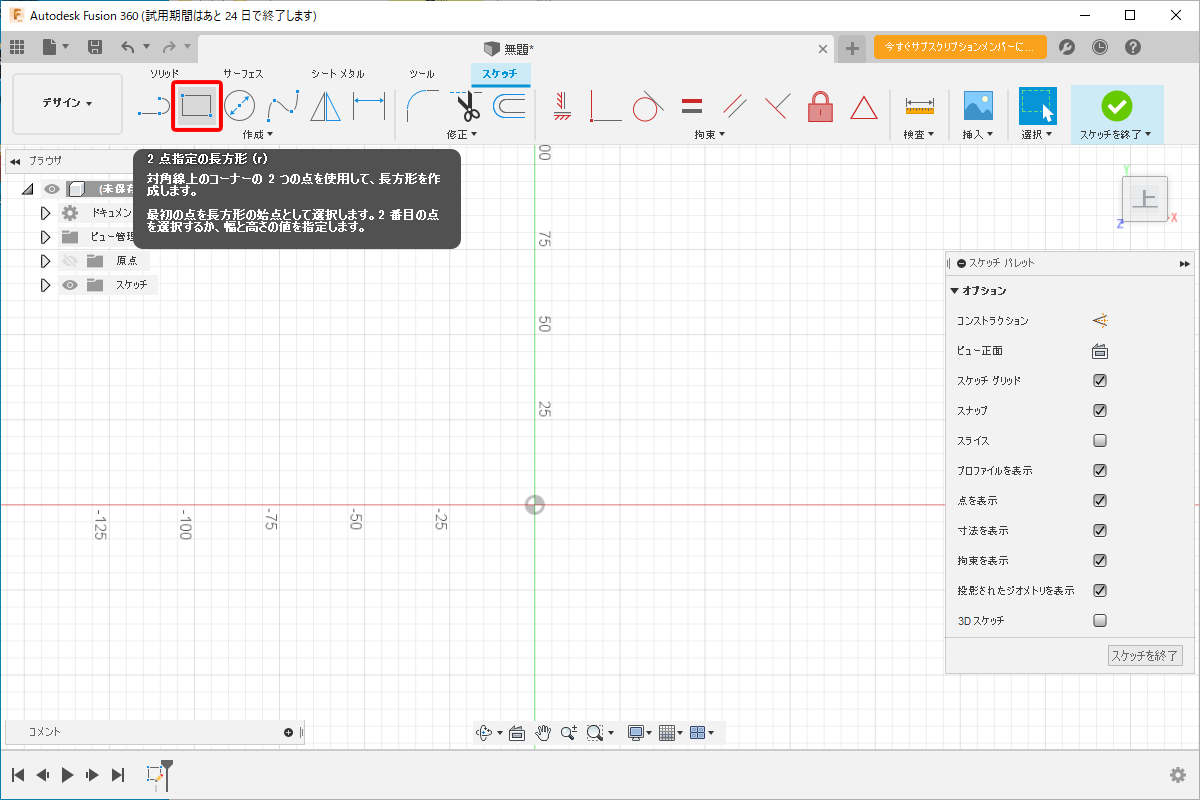This screenshot has width=1200, height=800.
Task: Apply the parallel constraint
Action: coord(735,105)
